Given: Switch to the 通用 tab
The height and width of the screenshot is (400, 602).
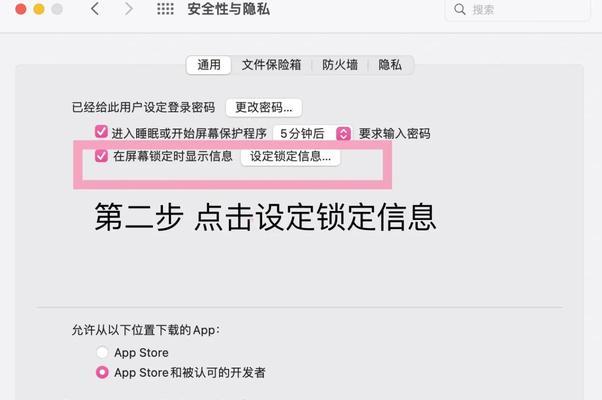Looking at the screenshot, I should [x=209, y=65].
